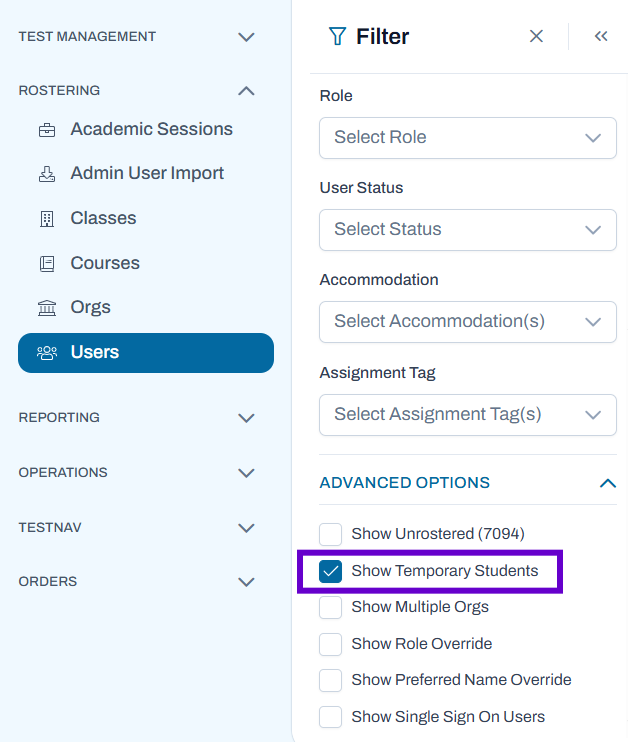Expand the Test Management section
Viewport: 628px width, 742px height.
tap(246, 37)
